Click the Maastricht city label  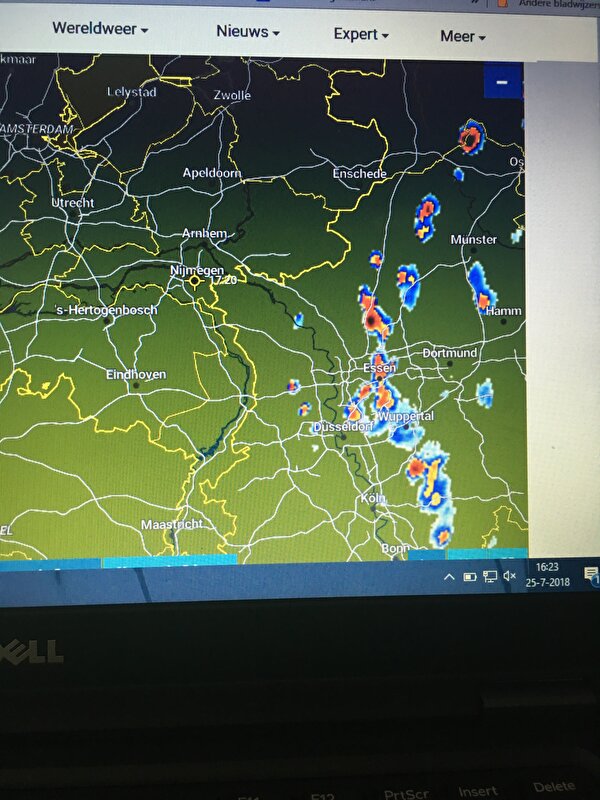tap(172, 524)
